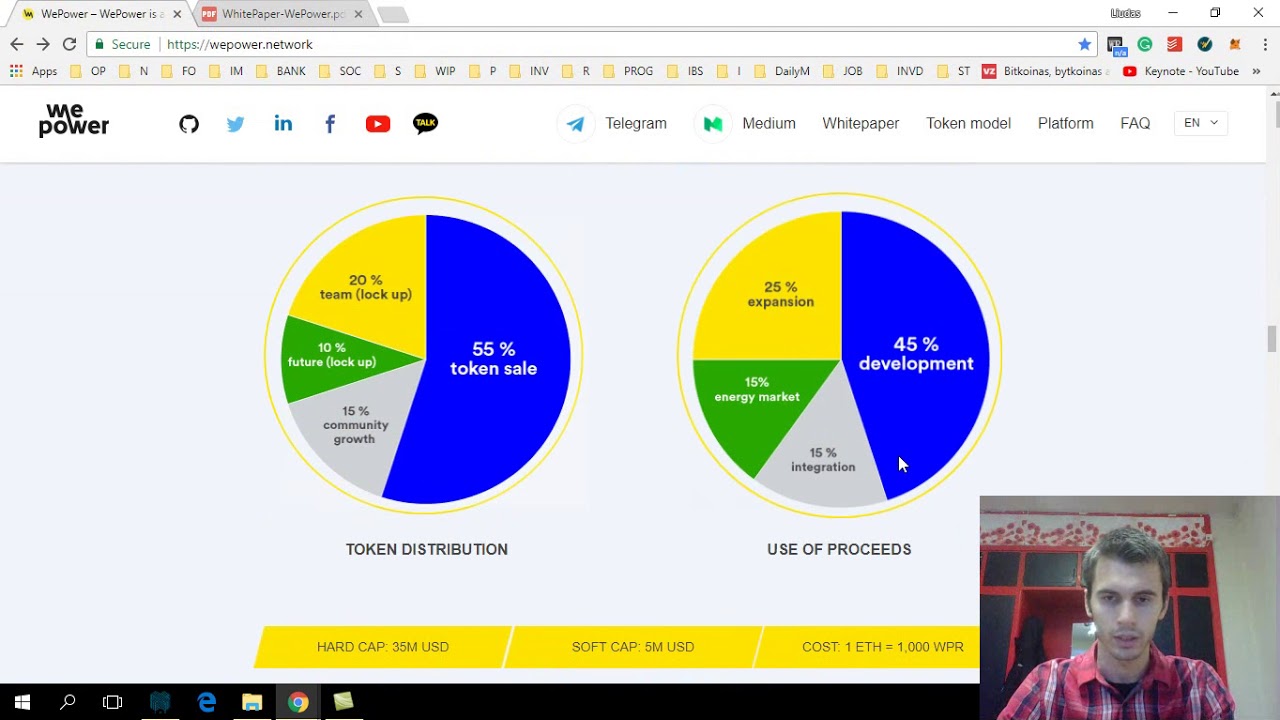
Task: Click the TOKEN DISTRIBUTION caption
Action: pyautogui.click(x=427, y=549)
